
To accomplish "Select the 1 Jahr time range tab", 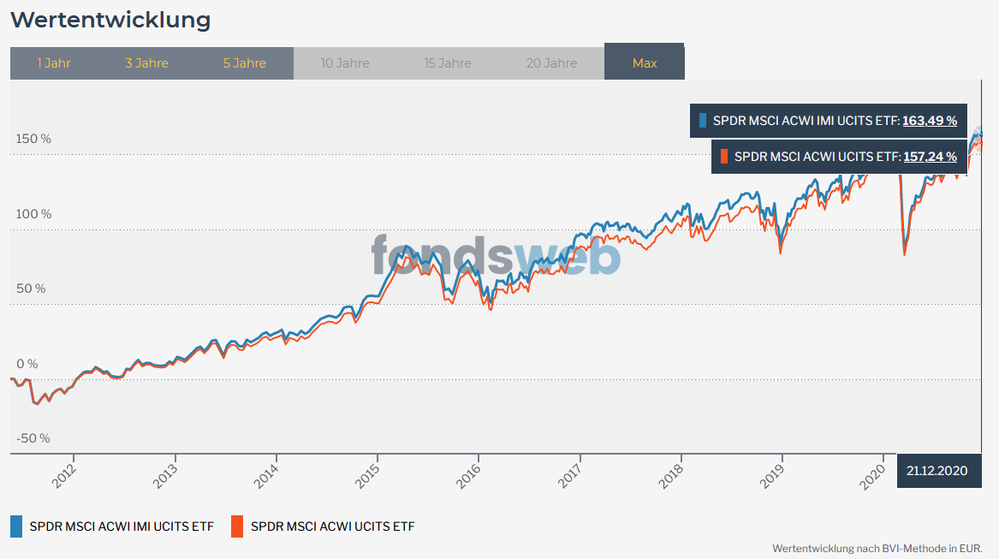I will [54, 63].
